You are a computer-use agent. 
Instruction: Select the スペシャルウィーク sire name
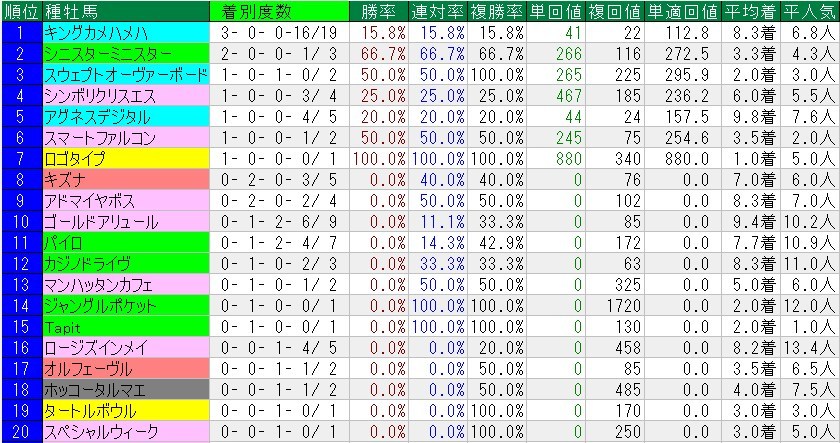pyautogui.click(x=126, y=432)
